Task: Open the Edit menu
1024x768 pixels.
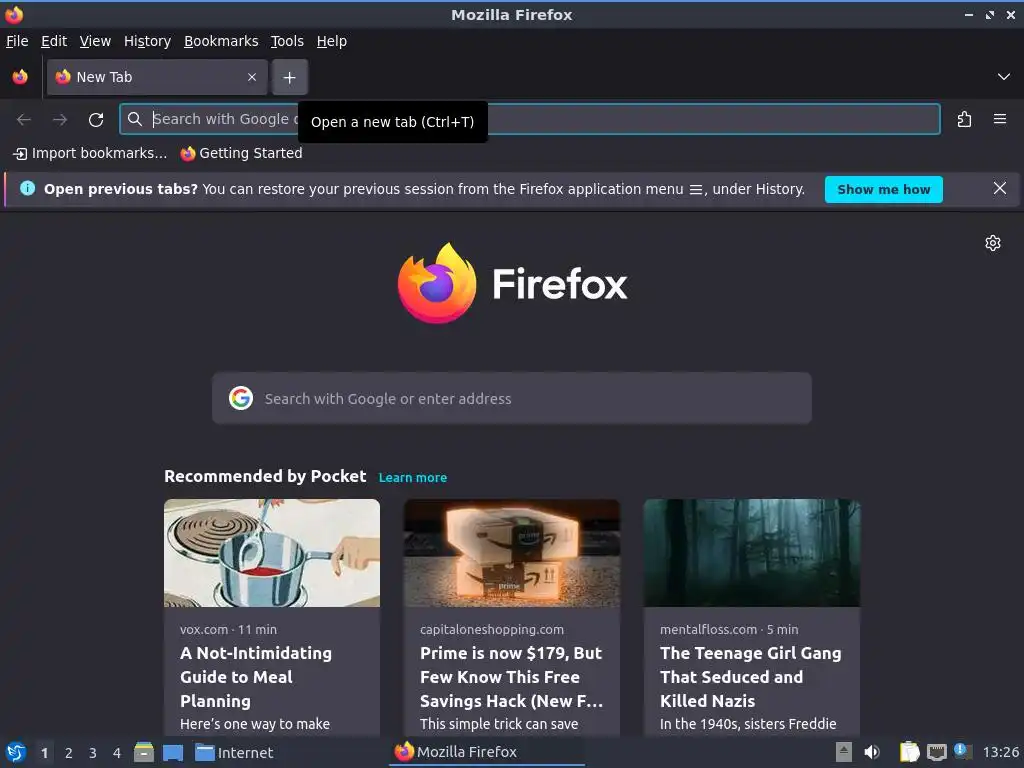Action: coord(54,41)
